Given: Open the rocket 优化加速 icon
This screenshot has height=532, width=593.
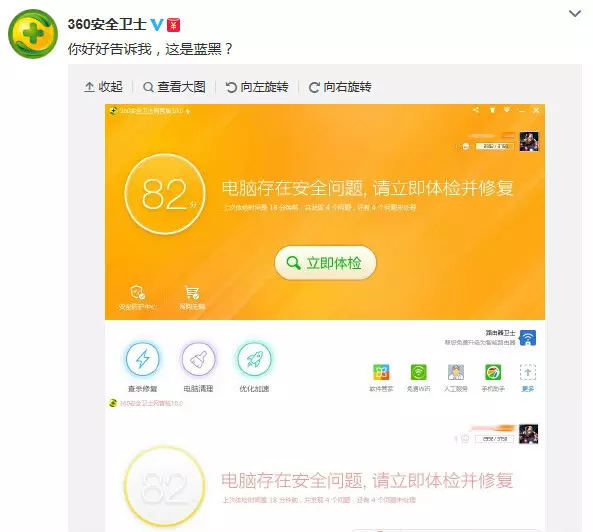Looking at the screenshot, I should [255, 359].
